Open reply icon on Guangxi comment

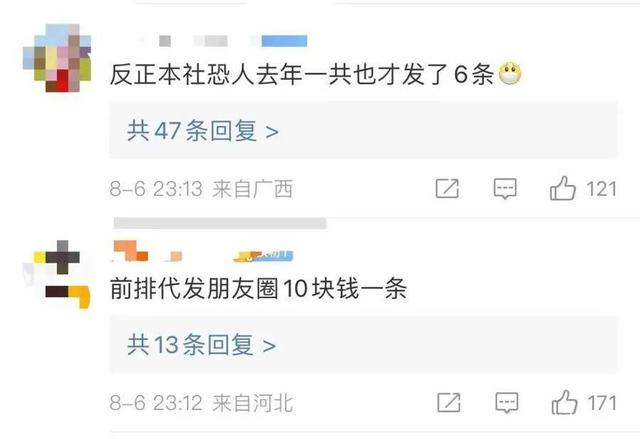pos(505,188)
